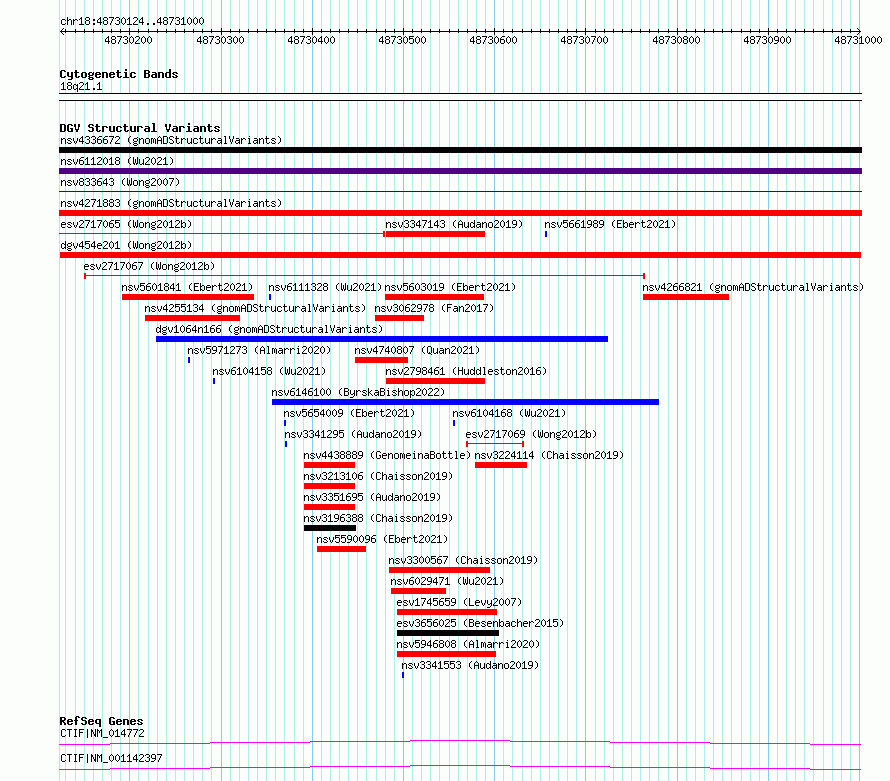Click nsv5661989 (Ebert2021) label

click(610, 224)
